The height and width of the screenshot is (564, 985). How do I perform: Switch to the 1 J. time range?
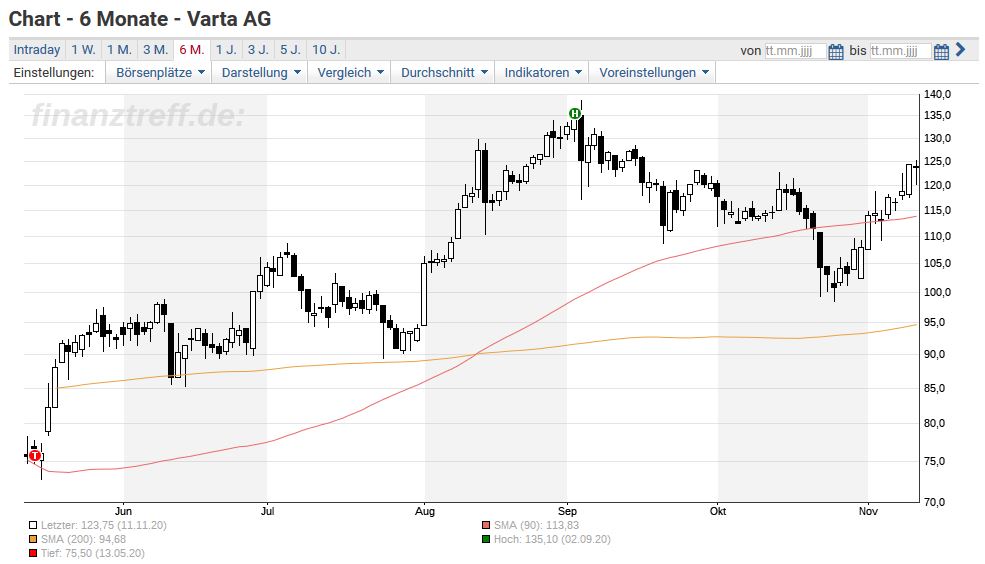click(226, 50)
